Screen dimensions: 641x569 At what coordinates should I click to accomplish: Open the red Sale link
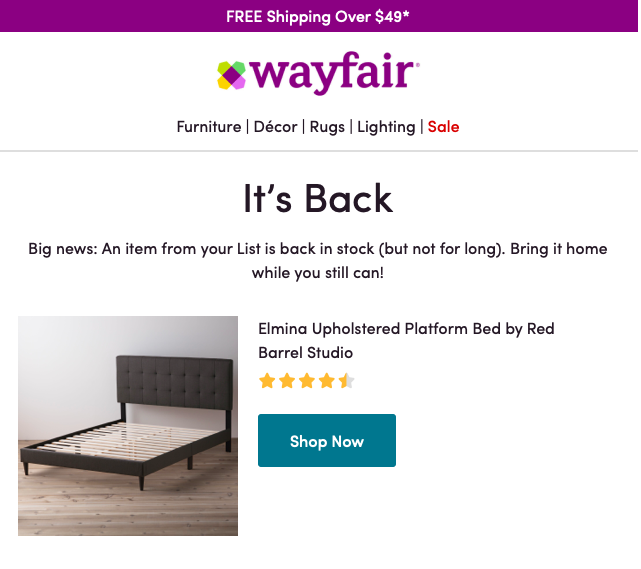(443, 127)
